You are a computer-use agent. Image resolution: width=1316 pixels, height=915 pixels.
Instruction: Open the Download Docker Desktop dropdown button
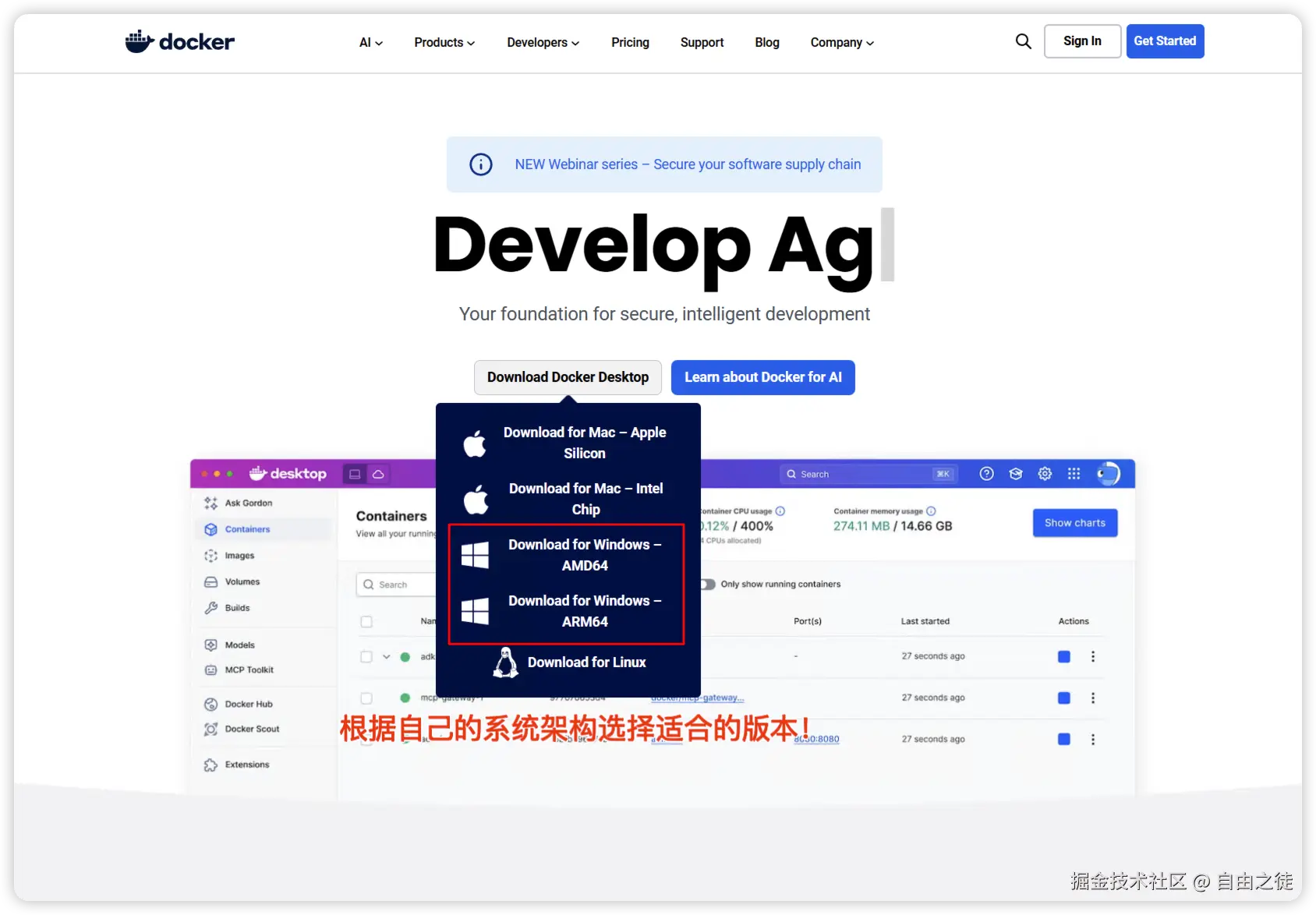[x=568, y=377]
